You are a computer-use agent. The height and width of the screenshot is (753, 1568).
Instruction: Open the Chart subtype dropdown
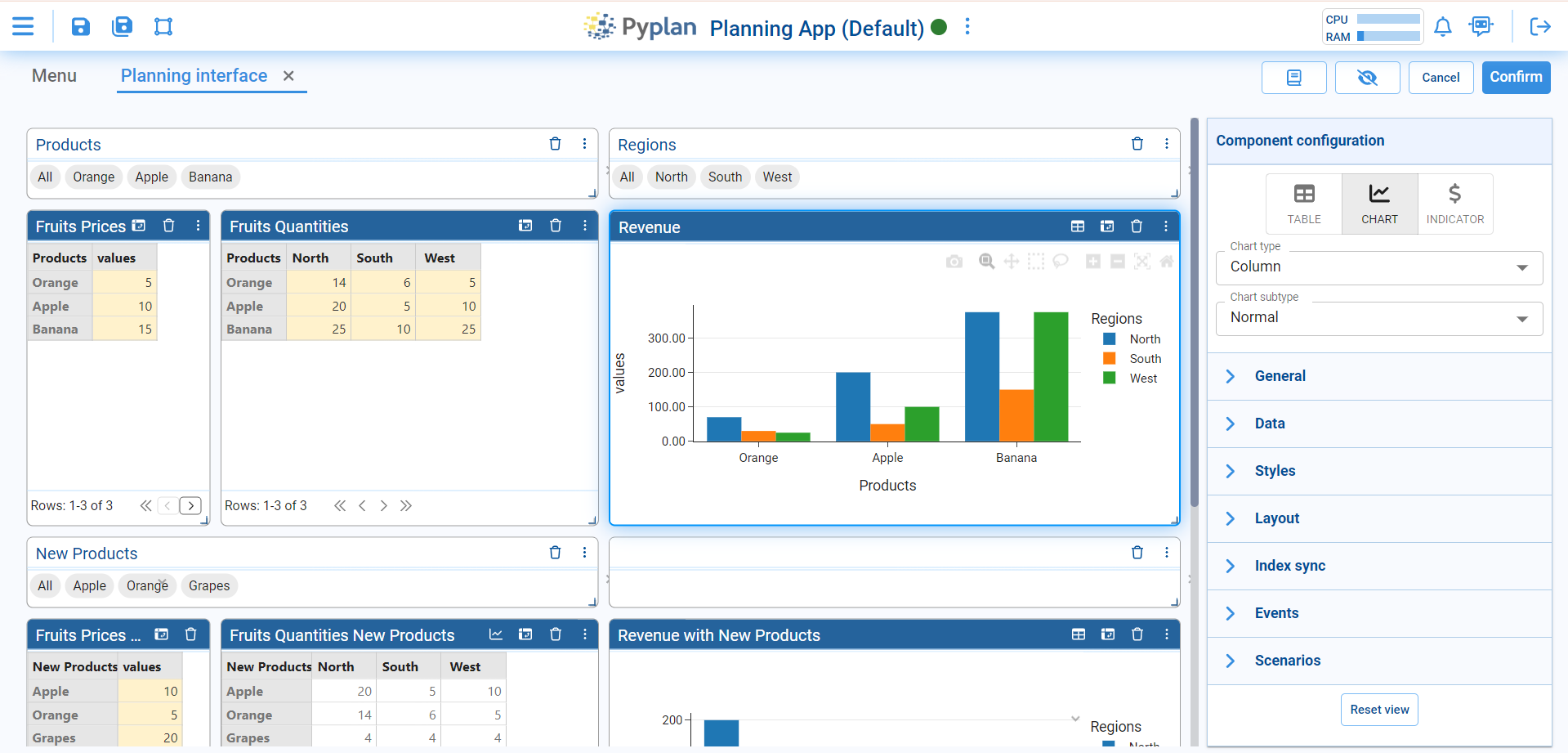point(1378,318)
